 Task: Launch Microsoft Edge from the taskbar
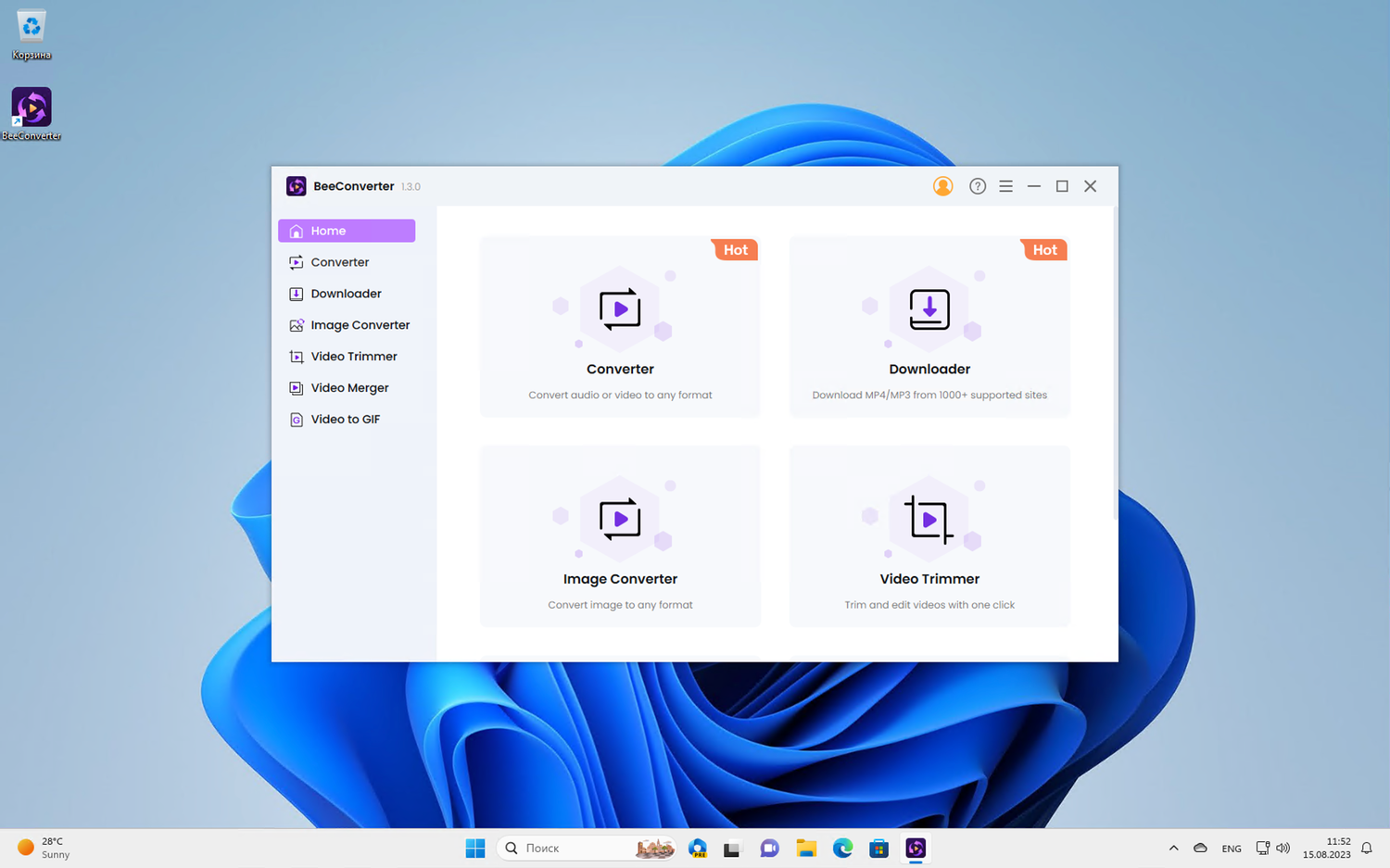(x=842, y=848)
